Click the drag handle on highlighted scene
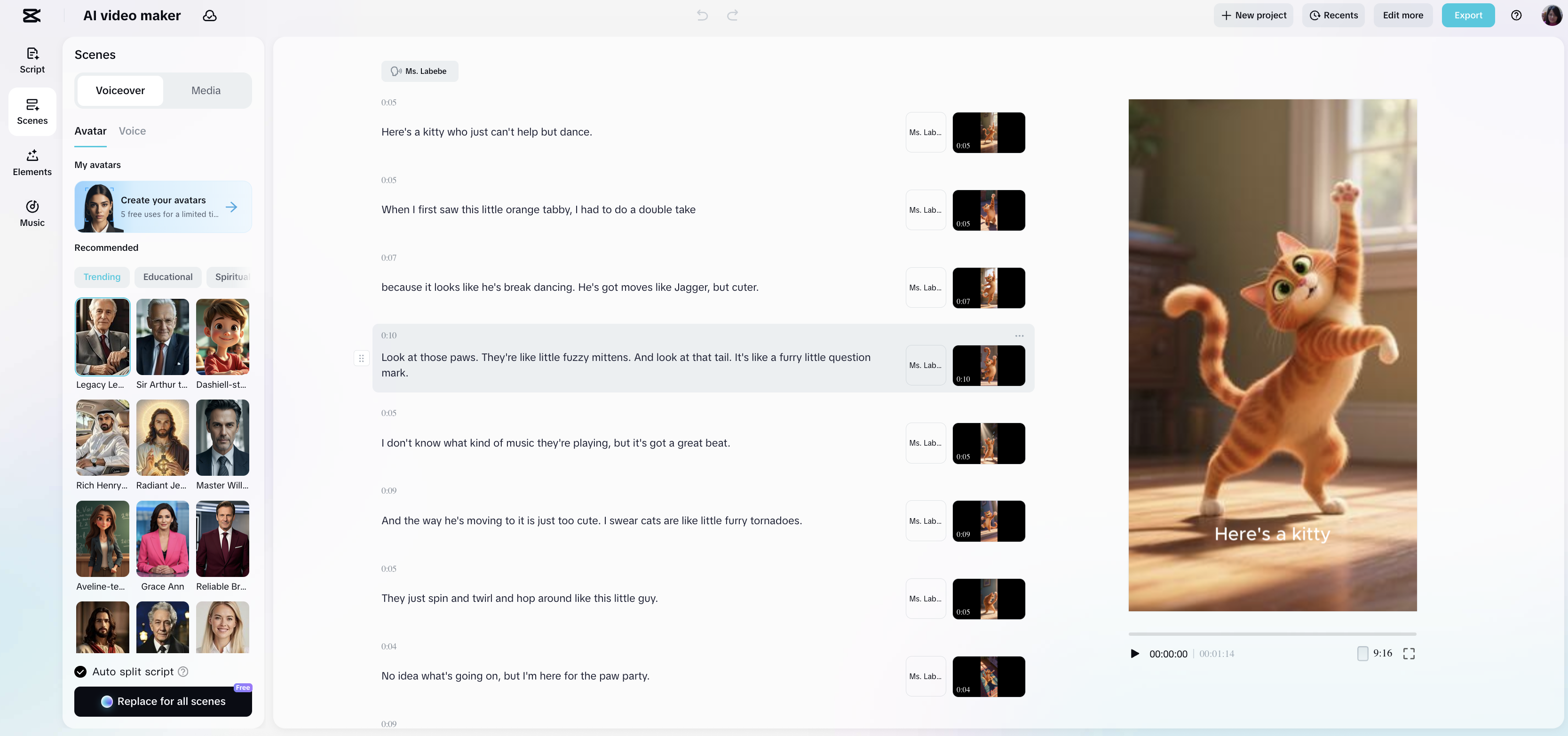1568x736 pixels. pos(361,358)
